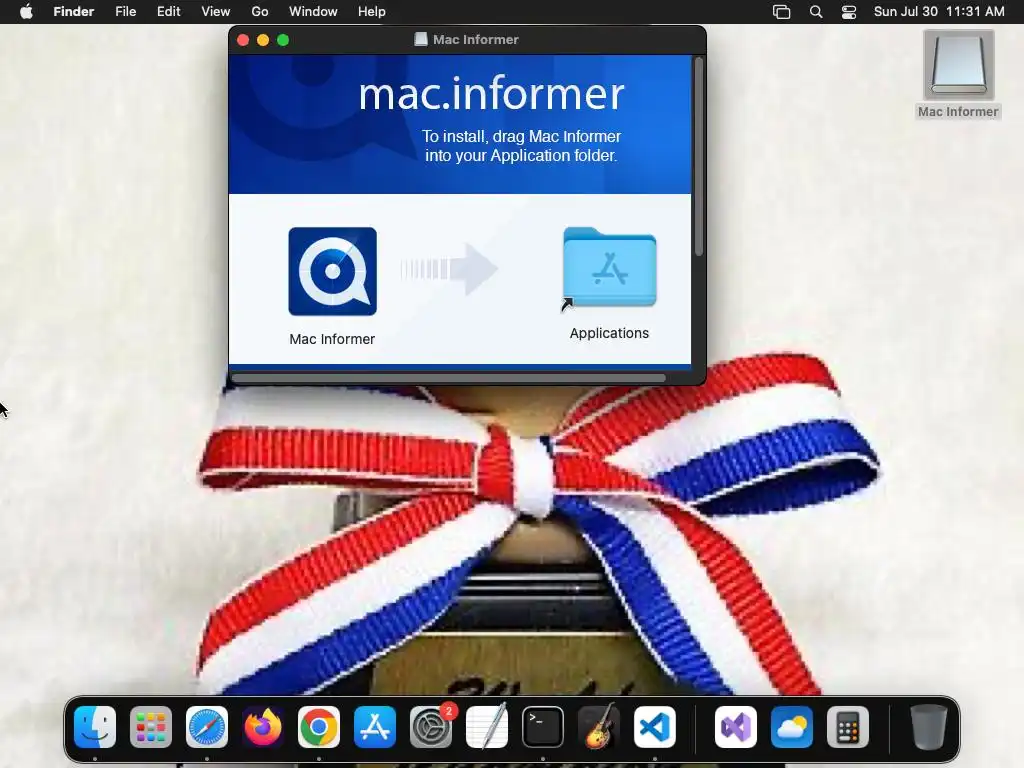Screen dimensions: 1024x768
Task: Open TextEdit from the Dock
Action: coord(487,727)
